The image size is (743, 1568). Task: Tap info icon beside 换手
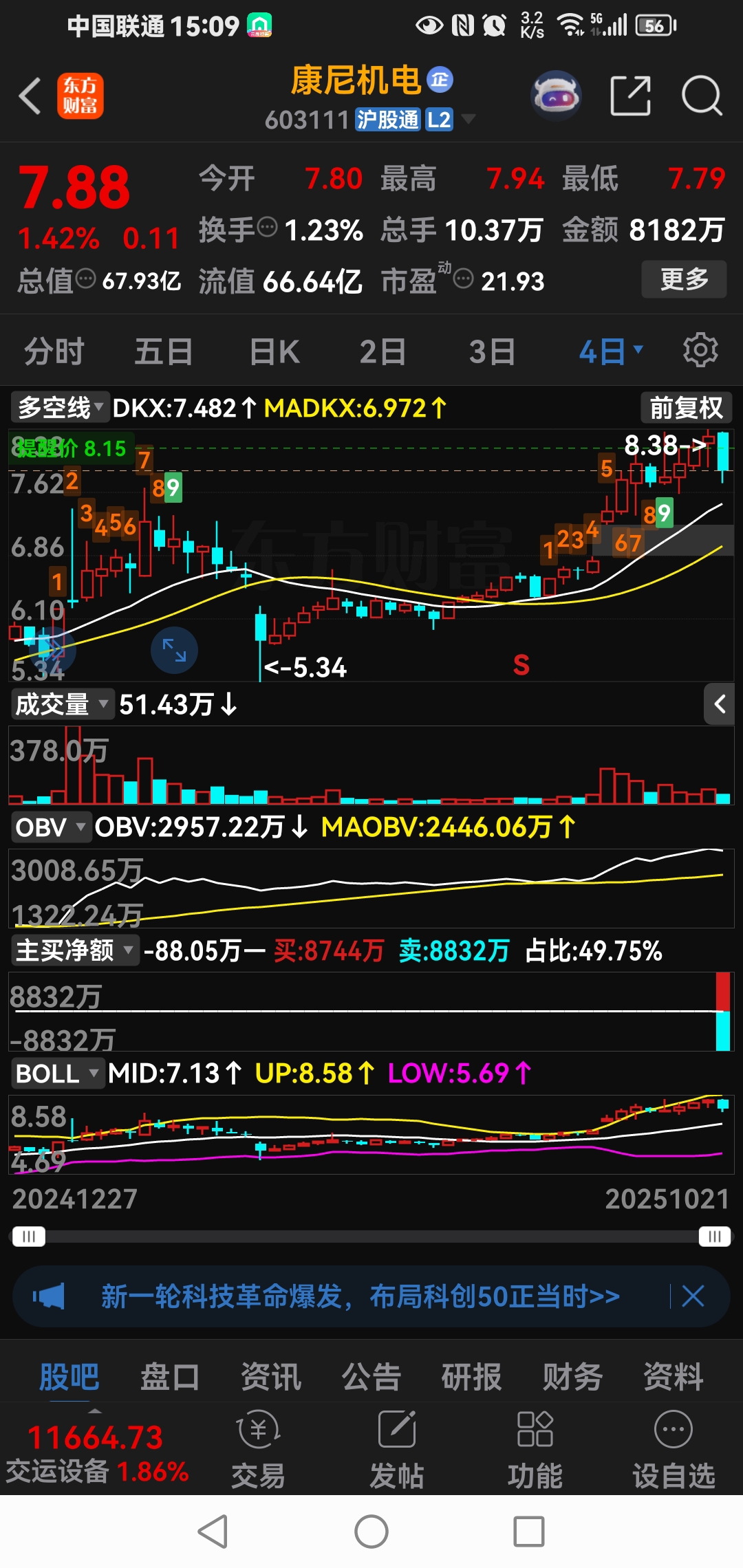point(267,227)
